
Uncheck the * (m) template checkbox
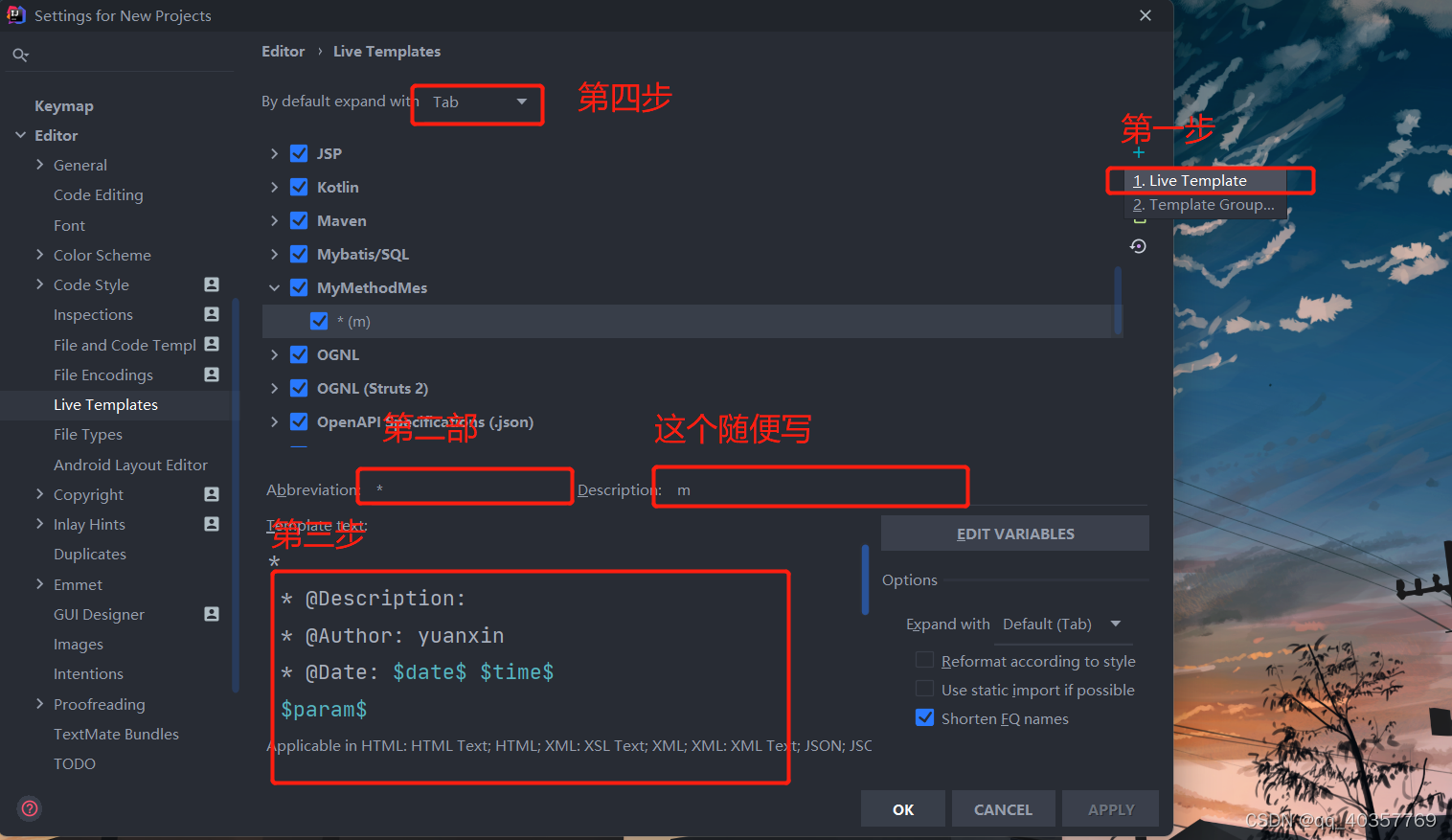click(319, 321)
